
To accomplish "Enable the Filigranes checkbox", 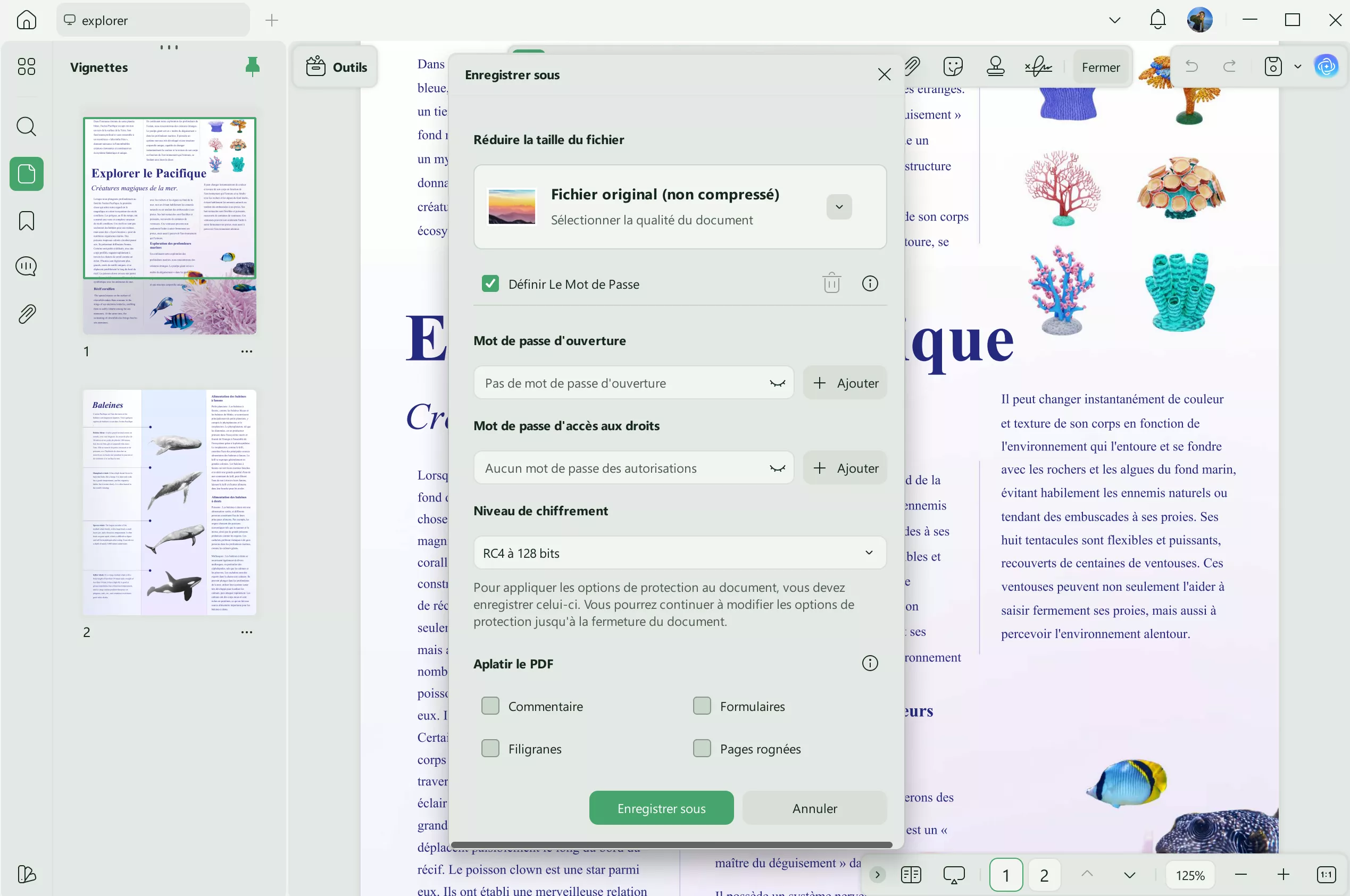I will pos(490,749).
